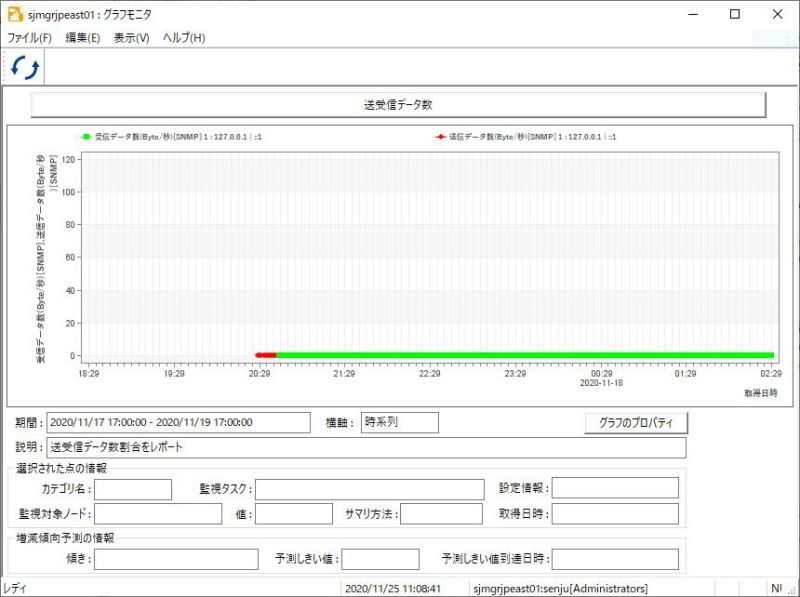Click the green 受信データ数 legend marker
800x597 pixels.
85,137
